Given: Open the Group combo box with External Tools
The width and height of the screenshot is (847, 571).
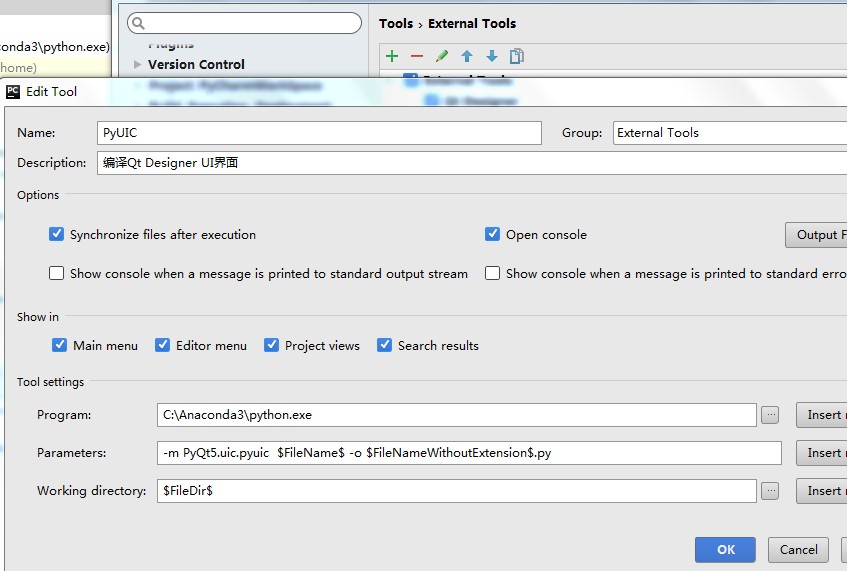Looking at the screenshot, I should click(730, 133).
